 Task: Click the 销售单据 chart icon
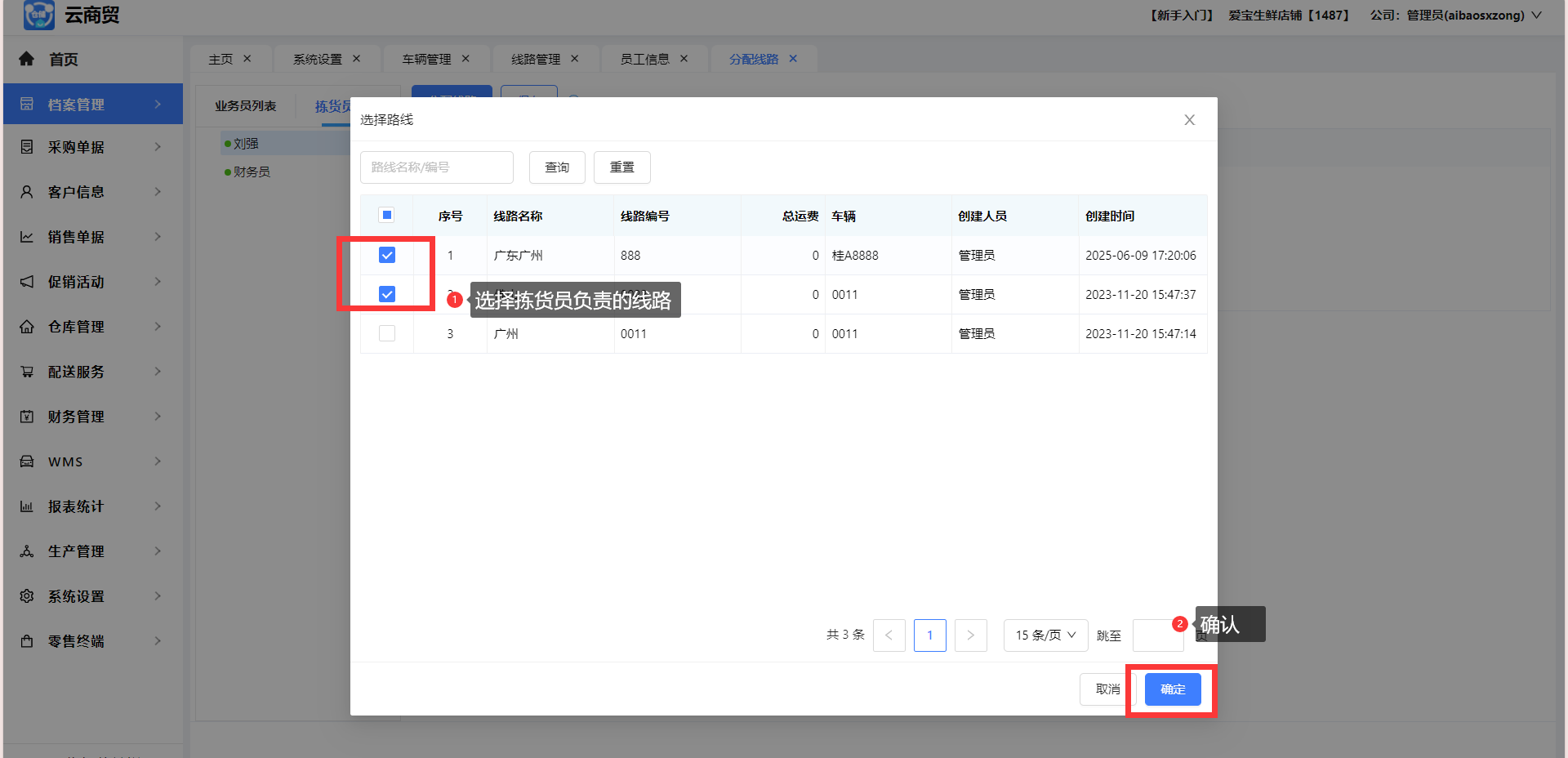tap(27, 237)
